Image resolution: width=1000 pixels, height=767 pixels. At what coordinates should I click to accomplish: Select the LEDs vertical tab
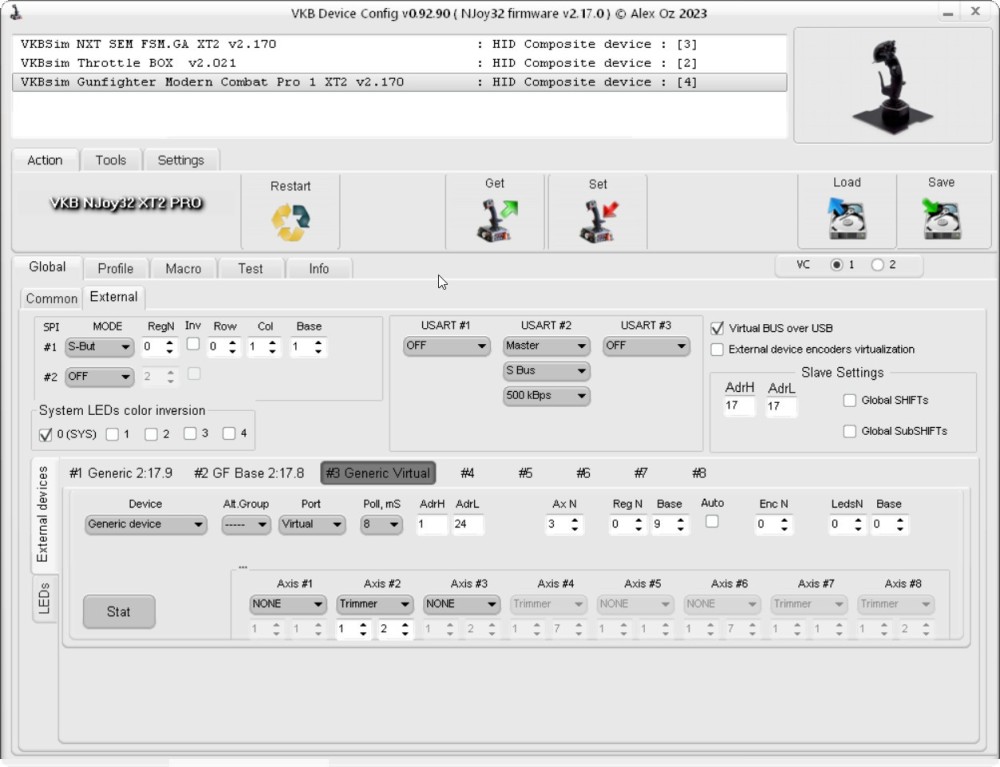coord(44,599)
